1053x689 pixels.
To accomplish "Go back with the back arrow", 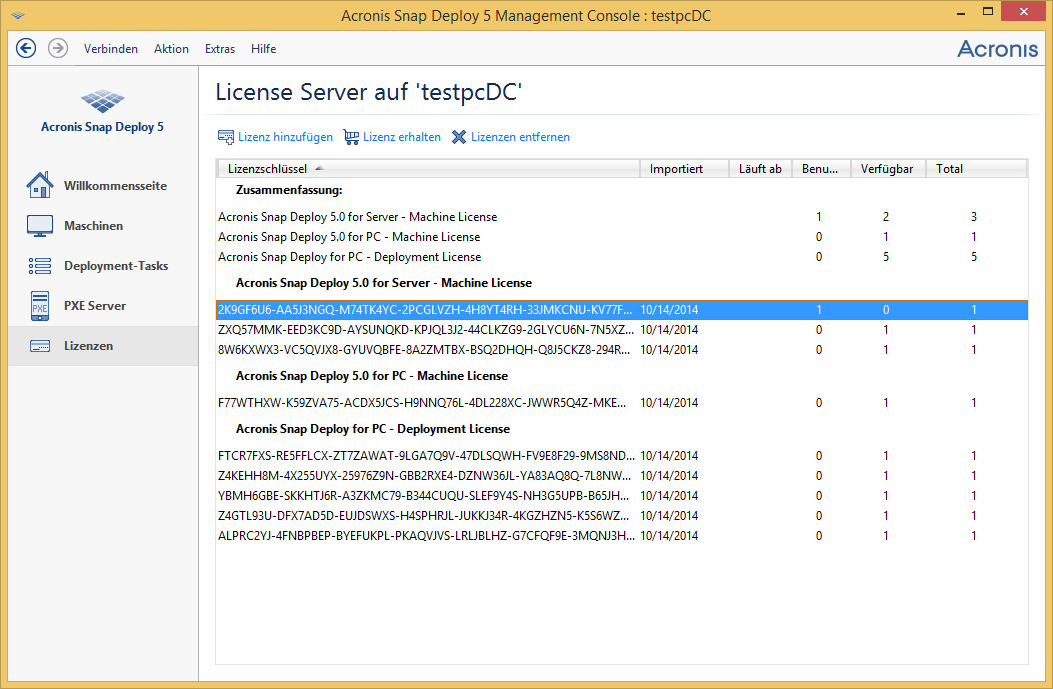I will (x=26, y=48).
